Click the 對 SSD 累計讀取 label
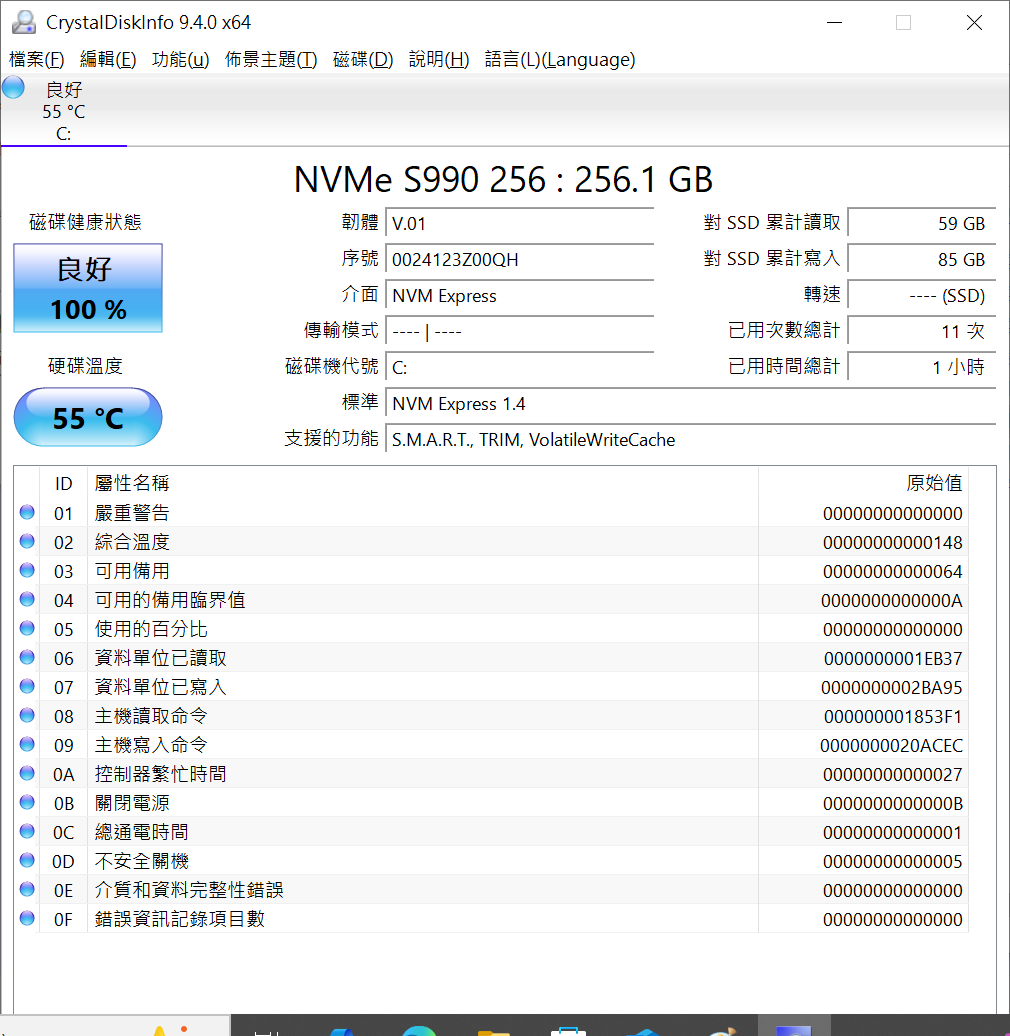The height and width of the screenshot is (1036, 1010). (772, 223)
